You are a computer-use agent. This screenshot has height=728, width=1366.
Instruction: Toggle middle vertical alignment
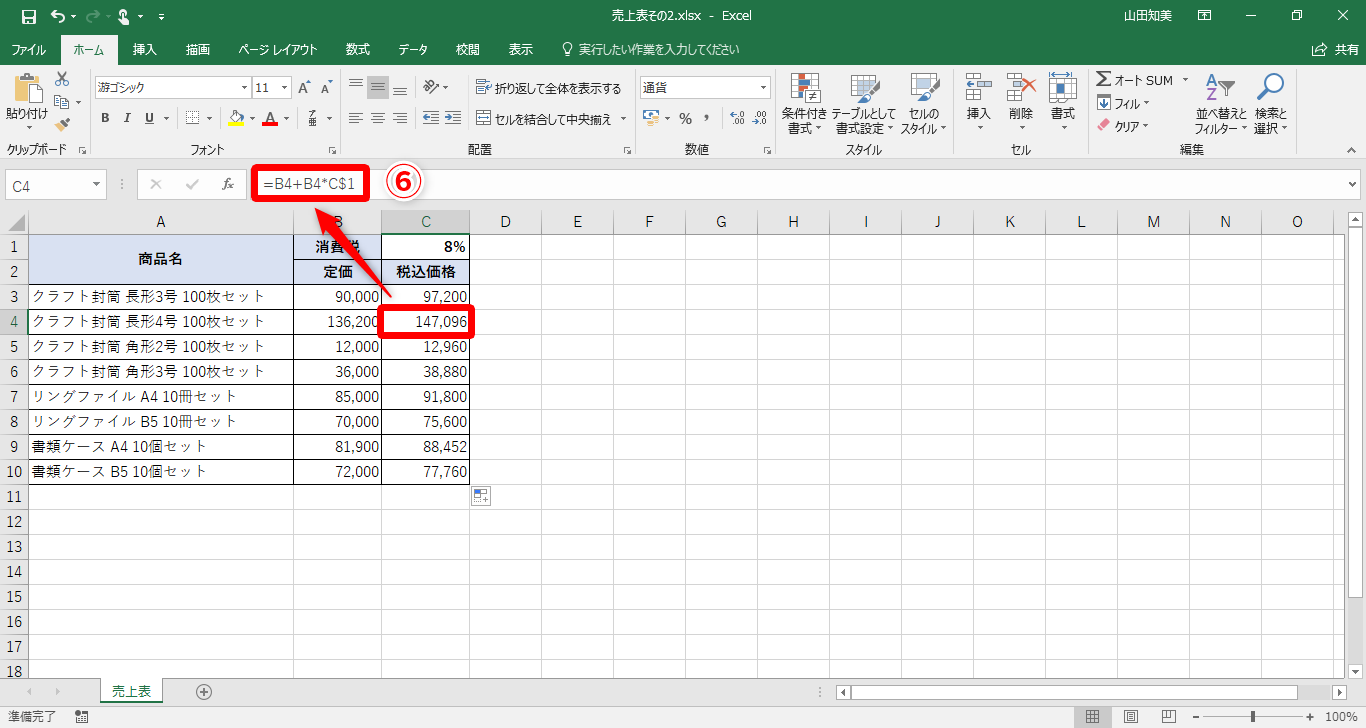(378, 88)
